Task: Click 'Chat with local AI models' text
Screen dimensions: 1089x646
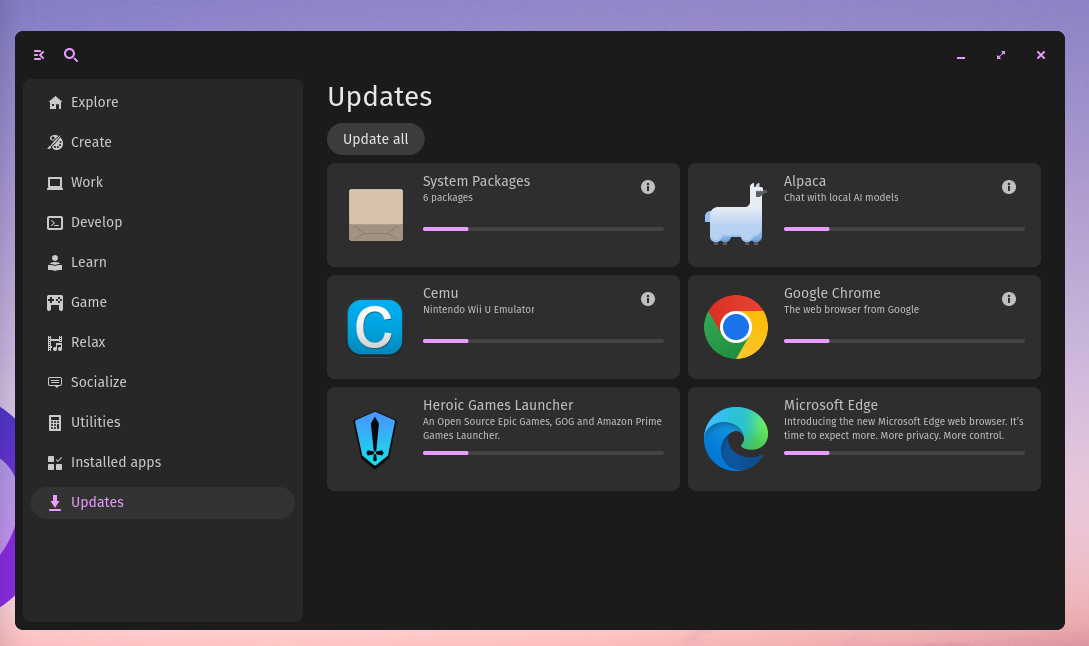Action: (x=841, y=198)
